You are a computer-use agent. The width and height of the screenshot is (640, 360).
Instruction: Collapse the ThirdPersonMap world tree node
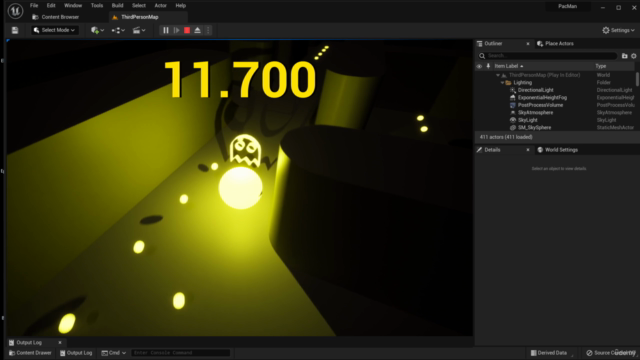coord(498,75)
